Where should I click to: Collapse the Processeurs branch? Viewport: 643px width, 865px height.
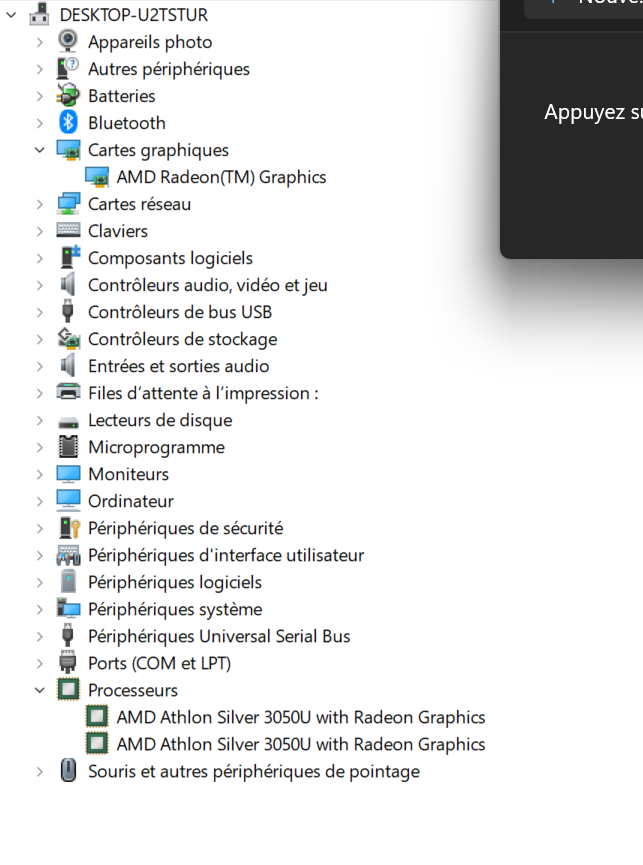tap(40, 690)
